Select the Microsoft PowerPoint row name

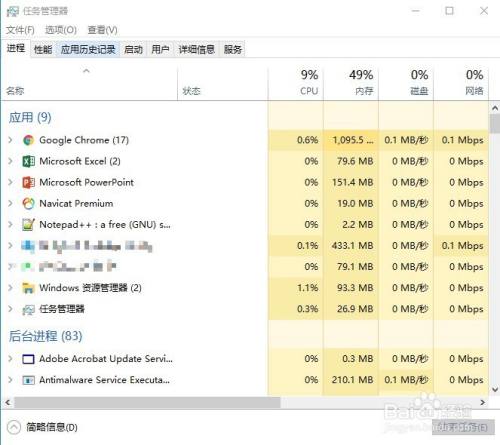[x=86, y=182]
